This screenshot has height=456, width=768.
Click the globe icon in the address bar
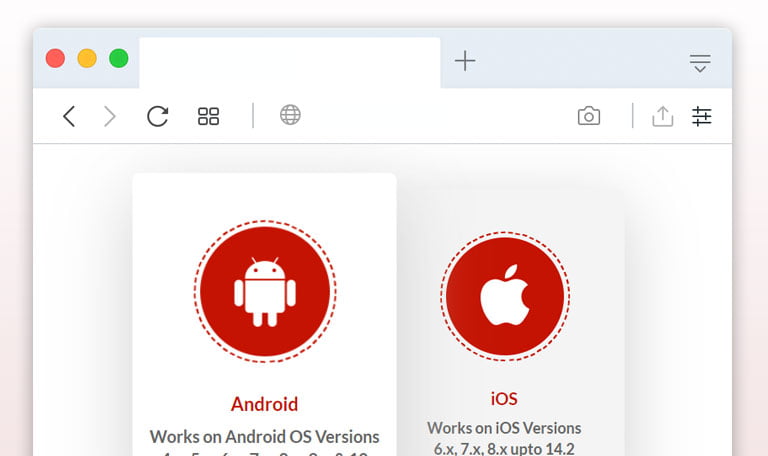click(290, 115)
